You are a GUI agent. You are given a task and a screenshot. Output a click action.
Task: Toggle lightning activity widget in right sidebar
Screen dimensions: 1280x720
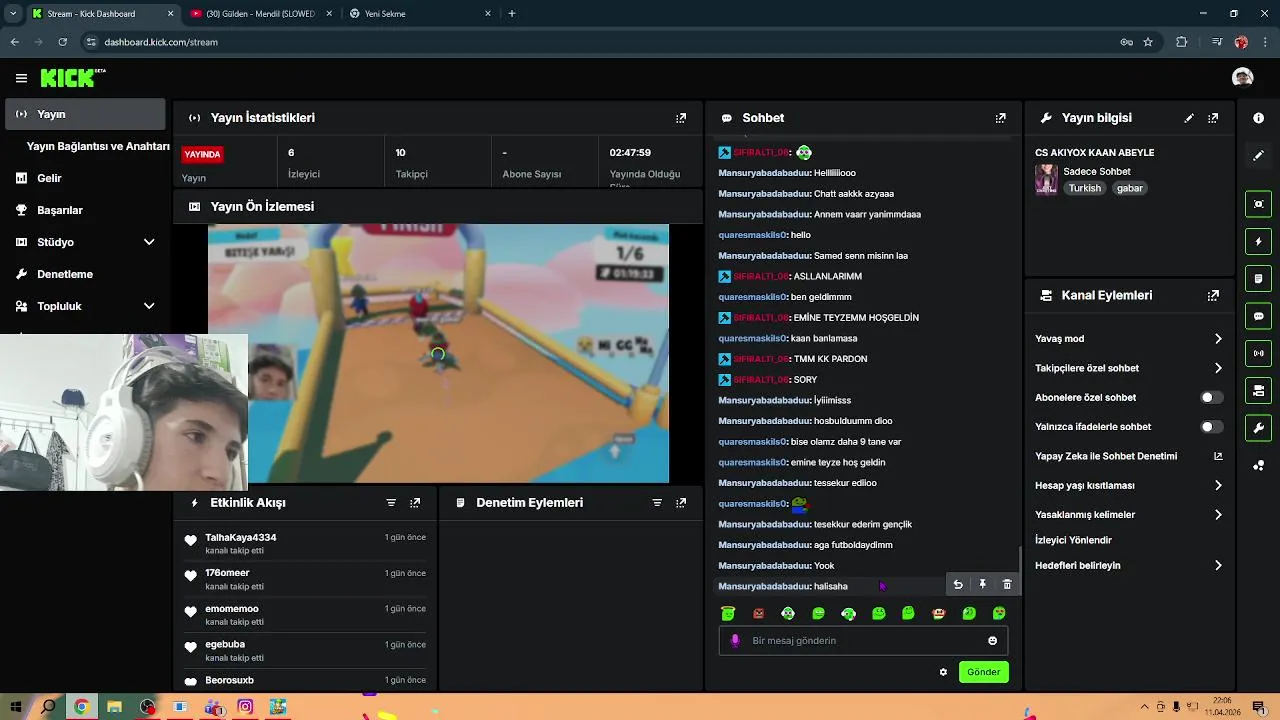tap(1258, 241)
